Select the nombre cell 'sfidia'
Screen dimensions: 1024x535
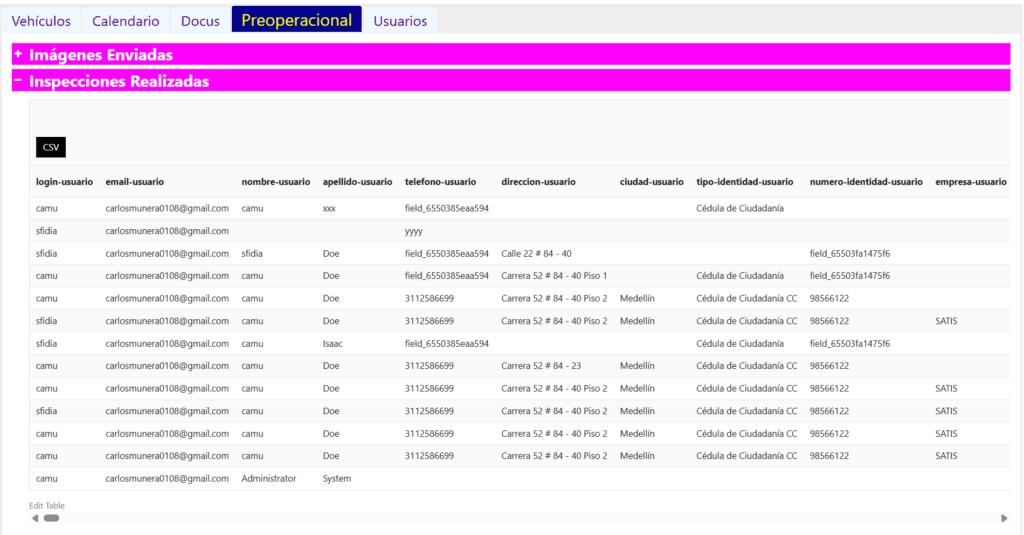(251, 253)
